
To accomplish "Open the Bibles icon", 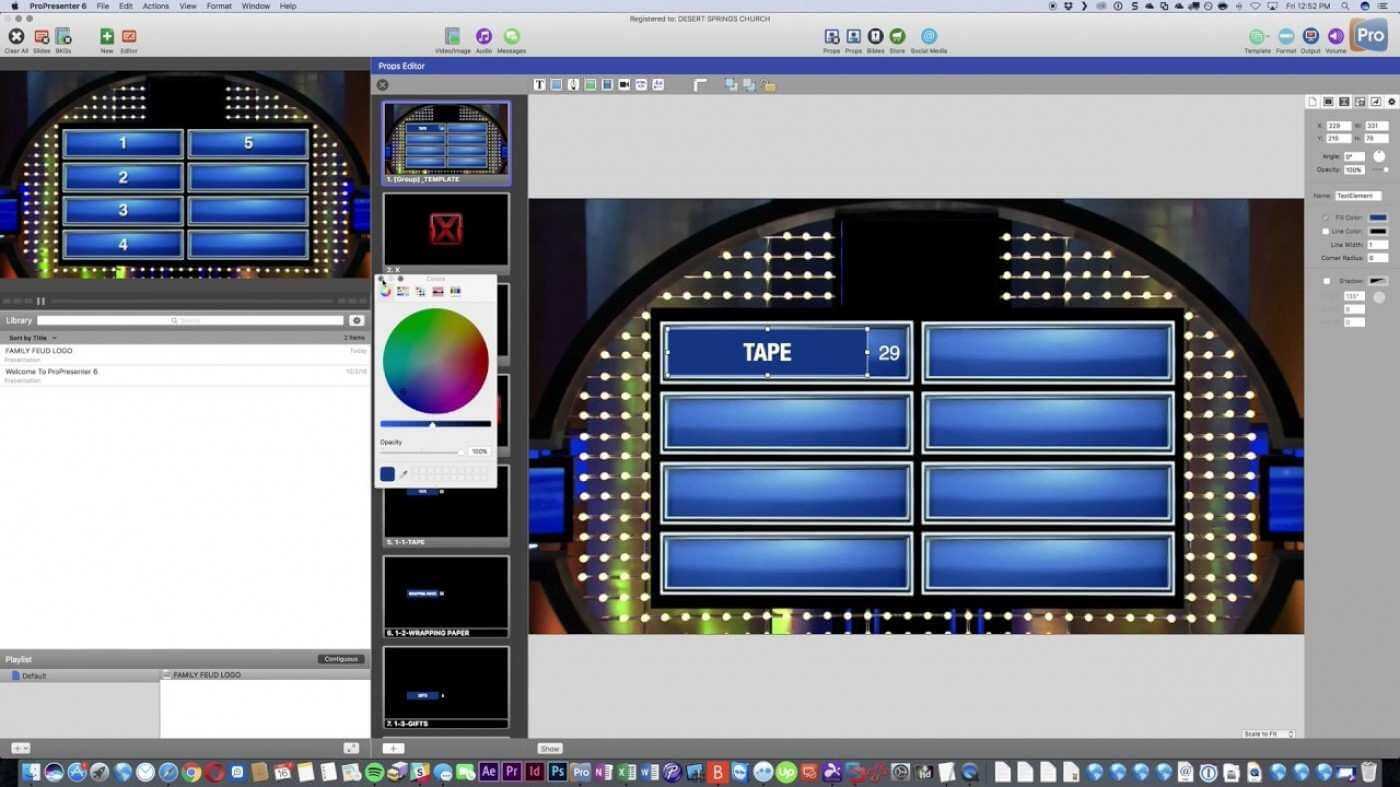I will click(875, 37).
